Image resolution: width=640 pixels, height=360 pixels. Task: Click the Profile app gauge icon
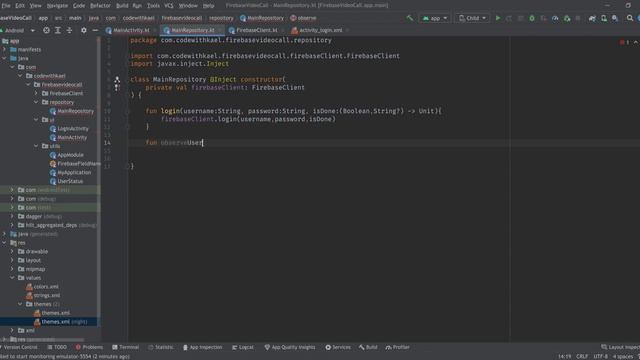pos(555,18)
